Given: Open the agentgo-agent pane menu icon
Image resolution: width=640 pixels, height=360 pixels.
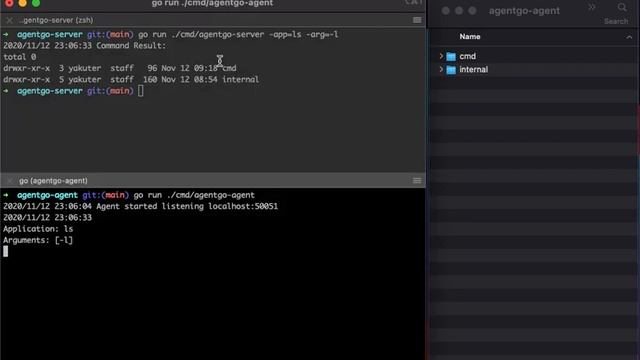Looking at the screenshot, I should 417,180.
